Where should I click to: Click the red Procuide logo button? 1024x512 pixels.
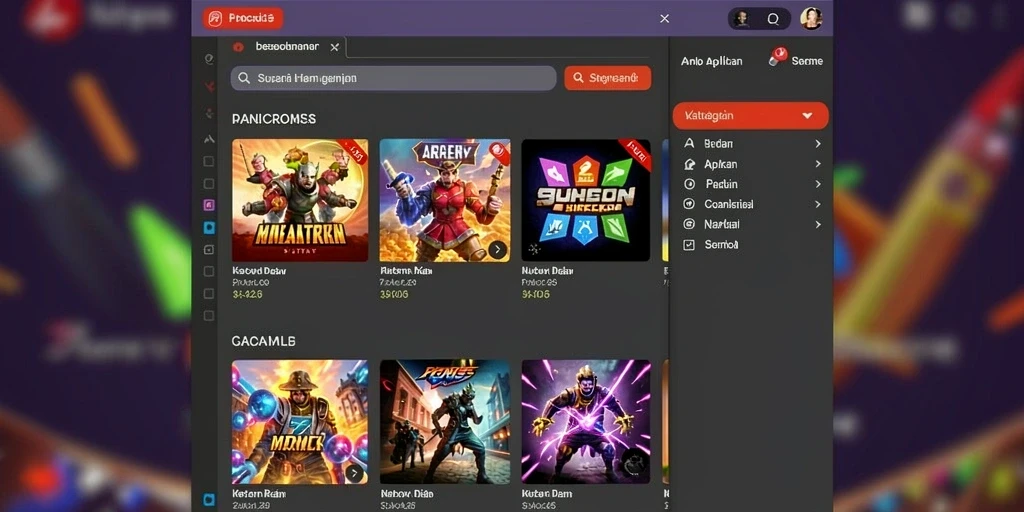coord(243,18)
